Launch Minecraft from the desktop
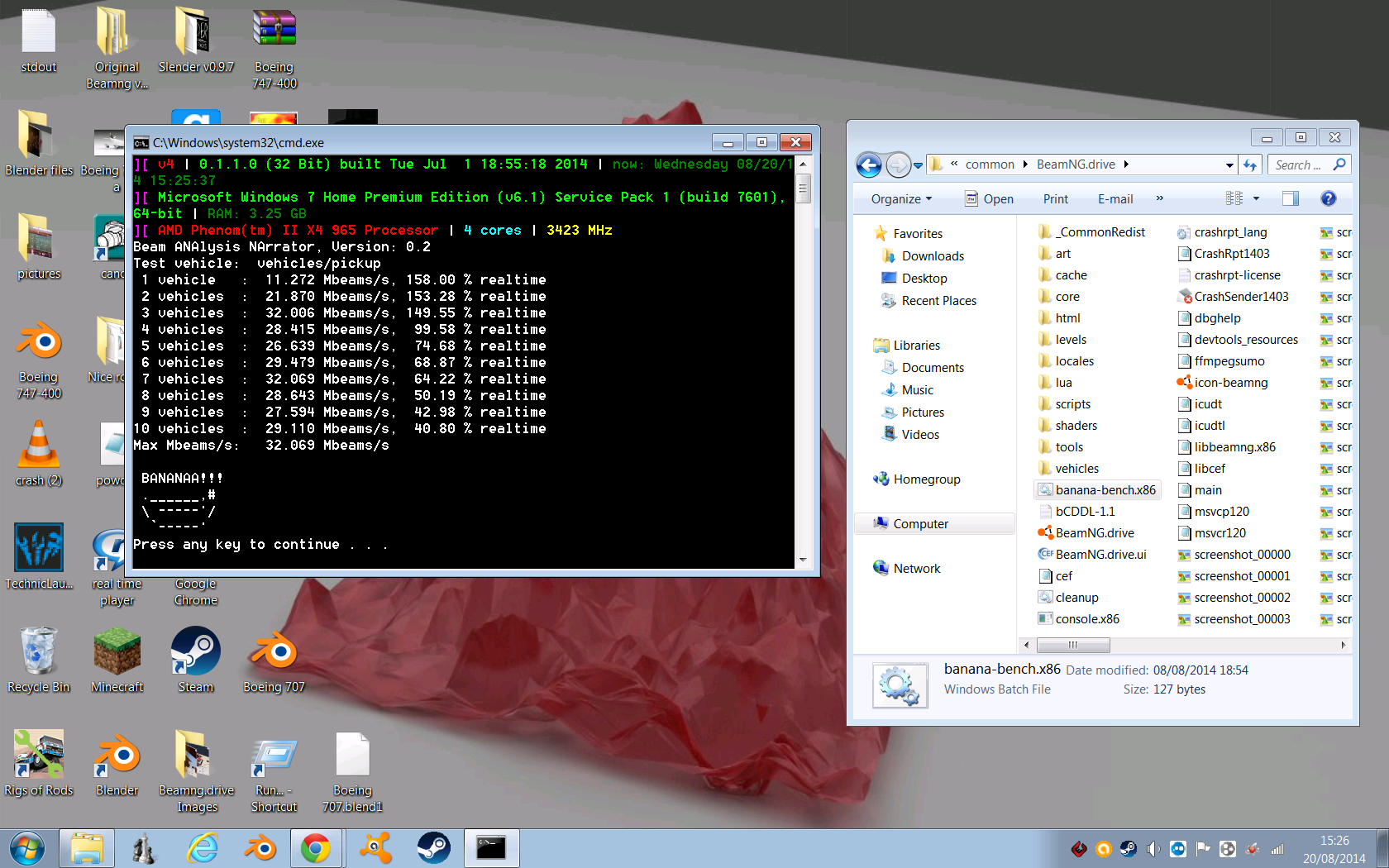The image size is (1389, 868). coord(117,660)
